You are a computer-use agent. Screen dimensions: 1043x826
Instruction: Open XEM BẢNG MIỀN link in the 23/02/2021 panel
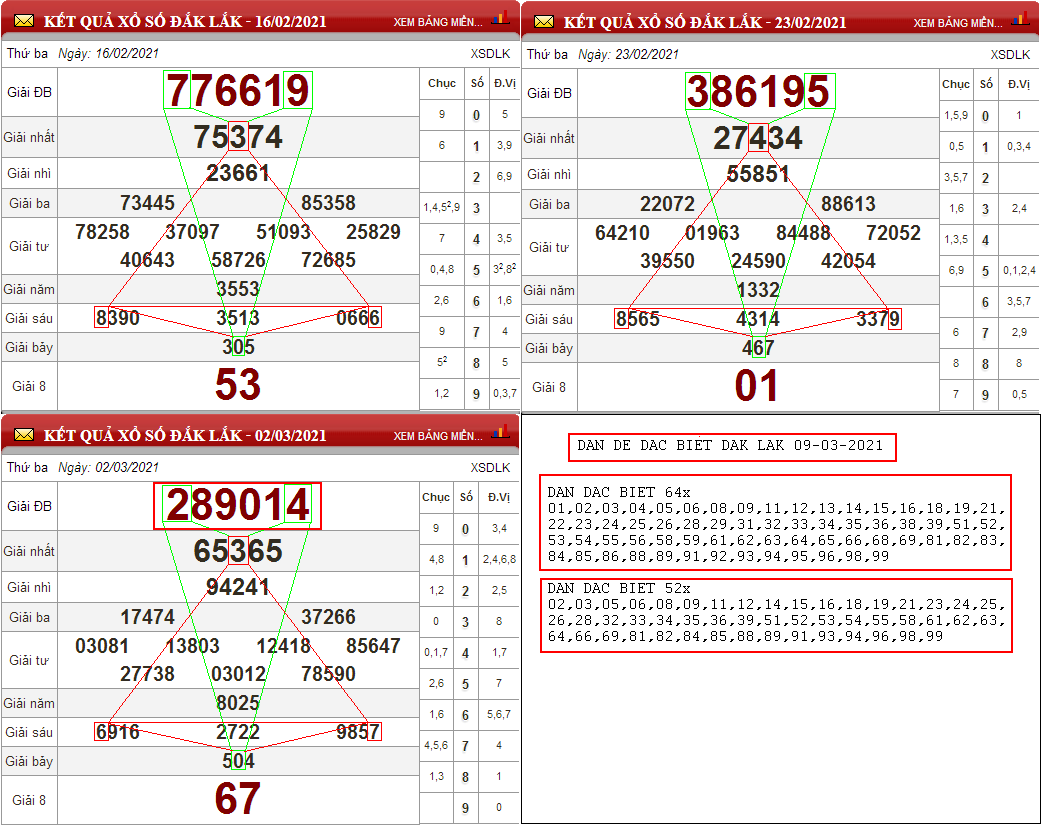point(958,23)
